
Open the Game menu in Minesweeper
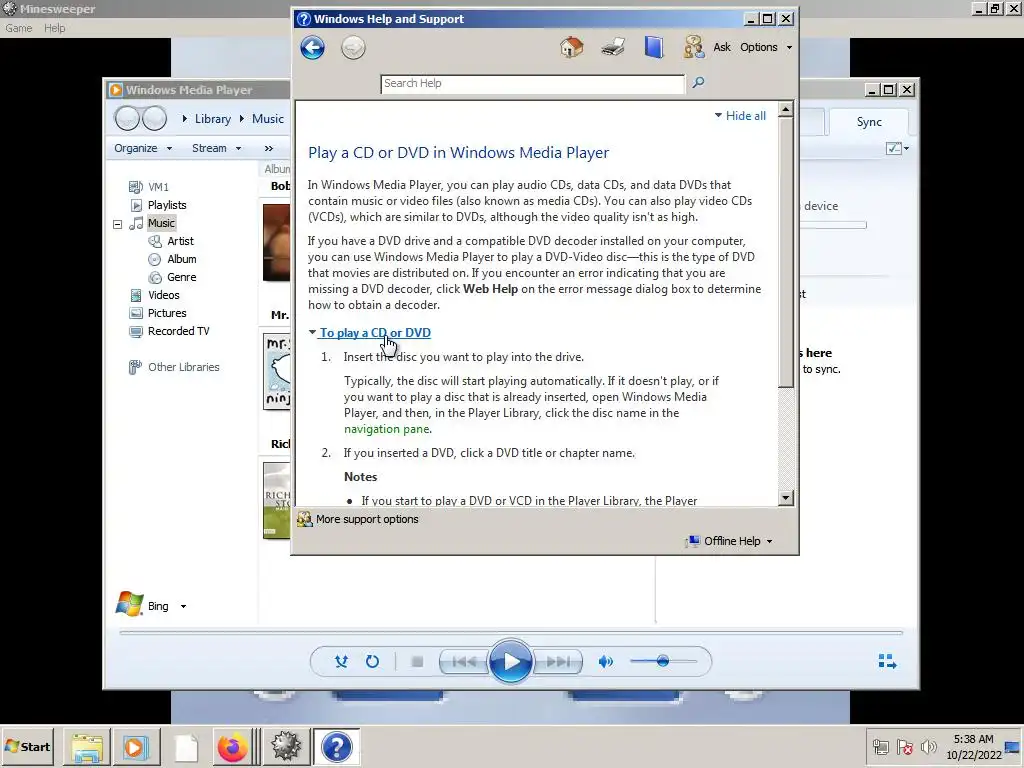pyautogui.click(x=18, y=28)
